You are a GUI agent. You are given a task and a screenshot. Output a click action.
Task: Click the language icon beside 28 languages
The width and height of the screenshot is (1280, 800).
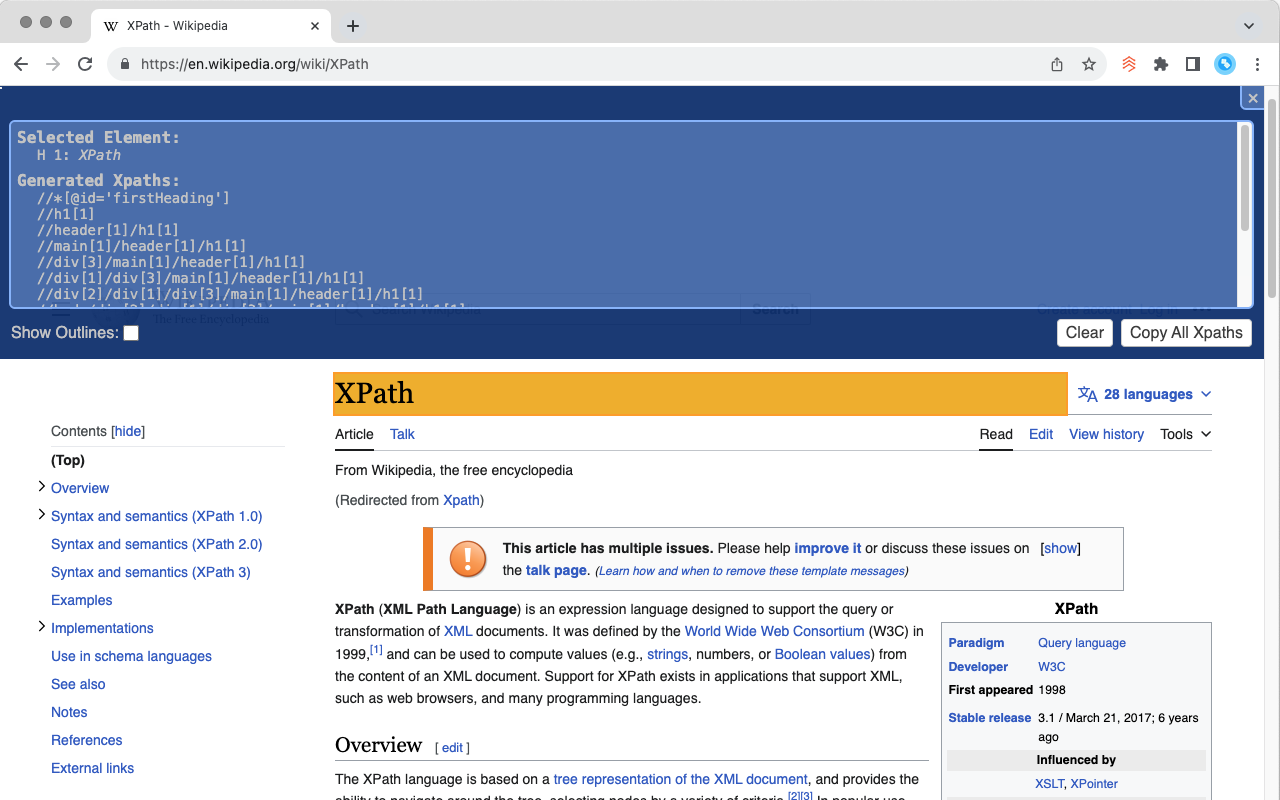pos(1087,394)
